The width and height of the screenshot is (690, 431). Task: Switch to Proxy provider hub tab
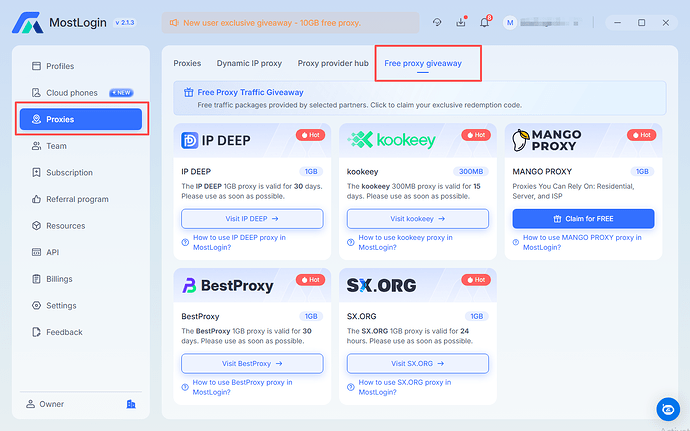pyautogui.click(x=333, y=63)
